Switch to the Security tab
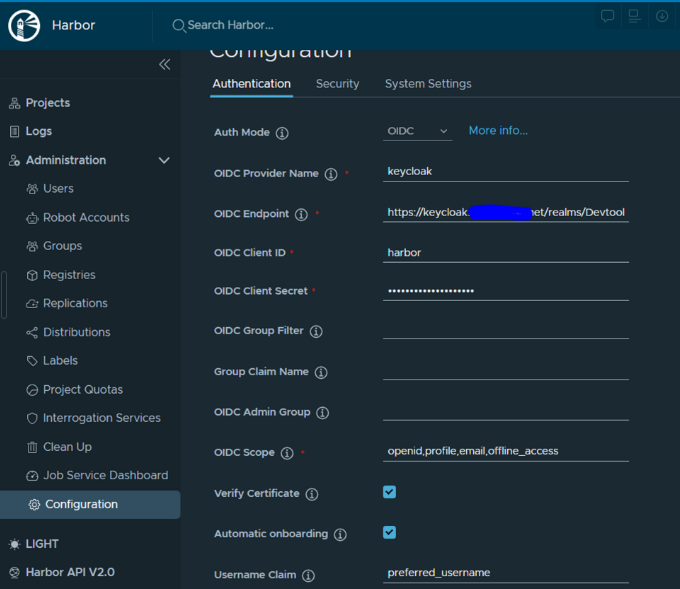680x589 pixels. pyautogui.click(x=337, y=84)
